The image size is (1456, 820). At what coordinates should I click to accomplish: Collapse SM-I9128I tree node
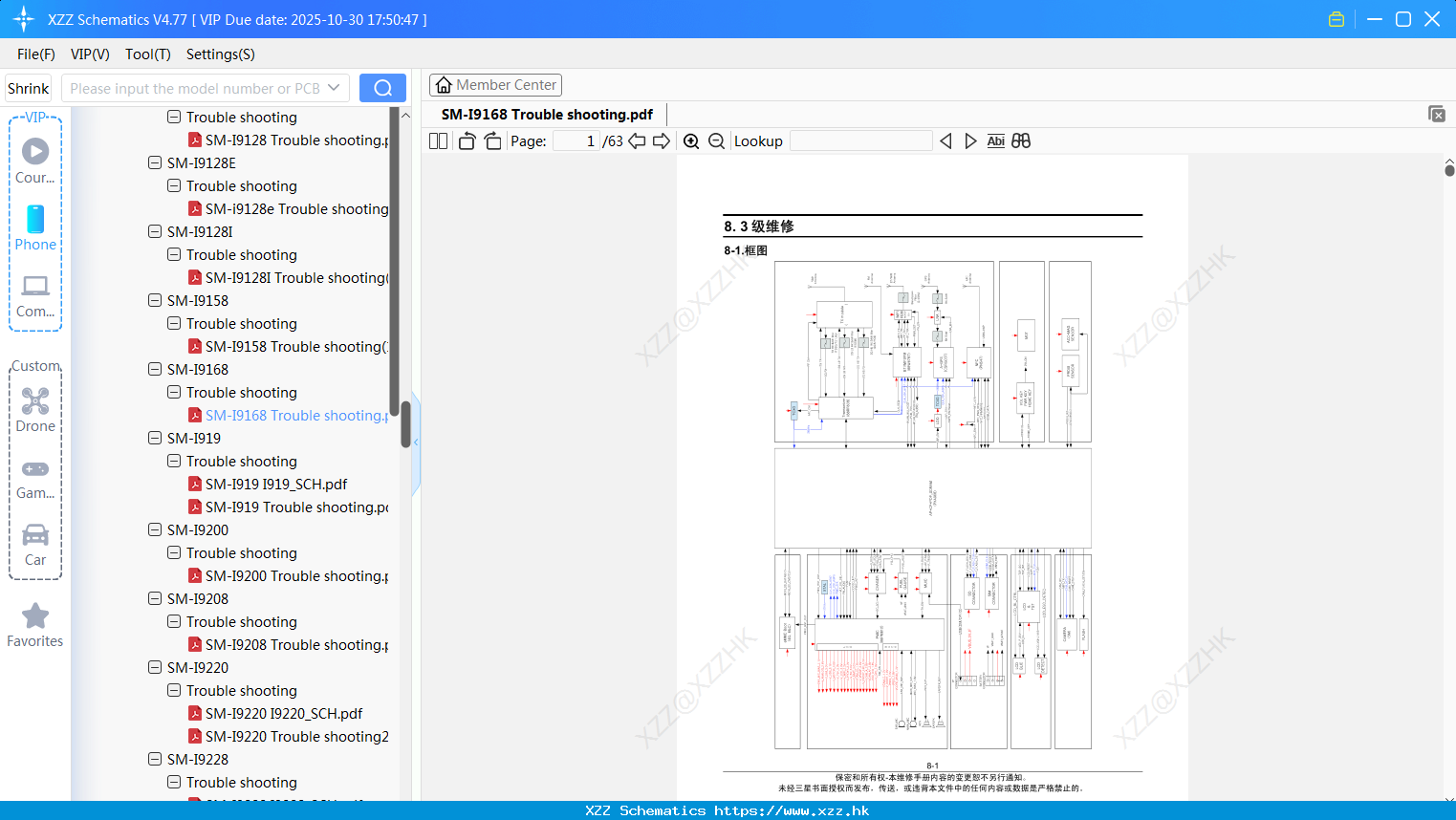pyautogui.click(x=155, y=231)
